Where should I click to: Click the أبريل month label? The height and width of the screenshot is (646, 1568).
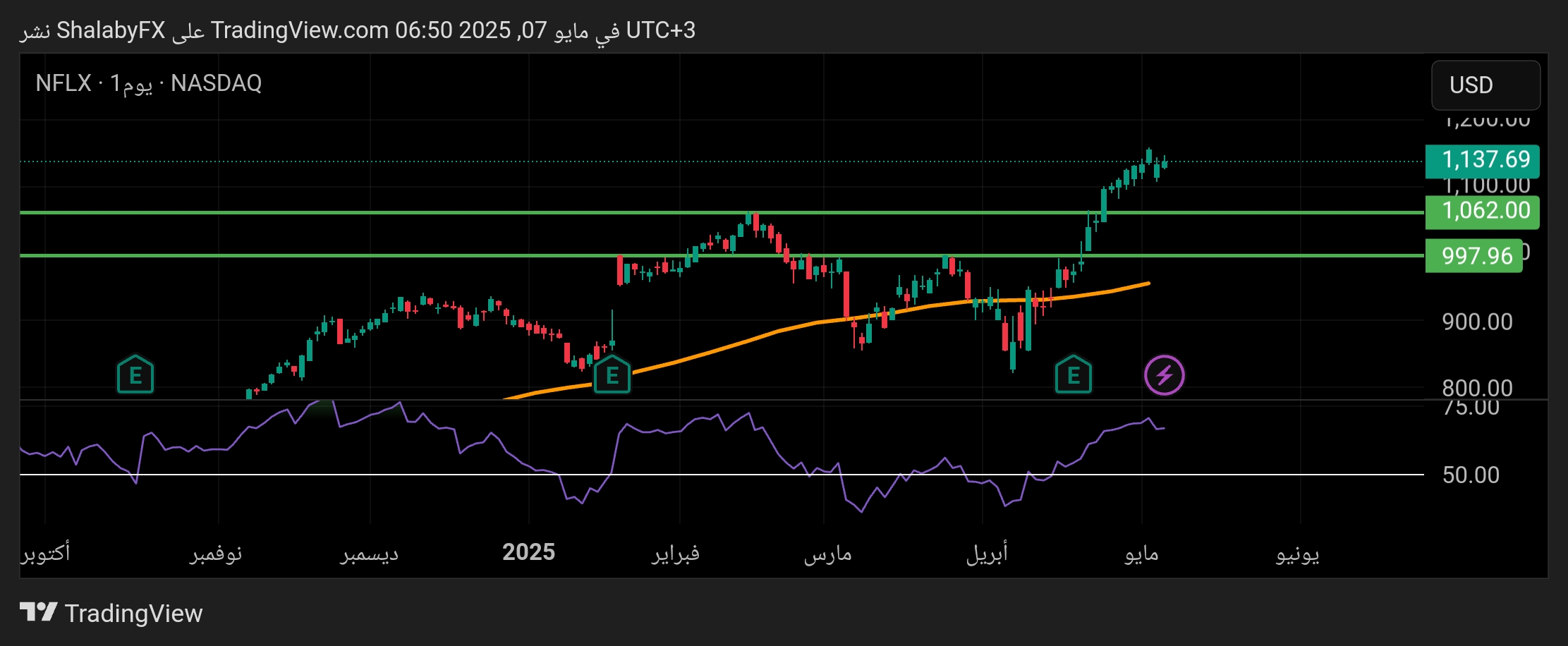pyautogui.click(x=987, y=554)
